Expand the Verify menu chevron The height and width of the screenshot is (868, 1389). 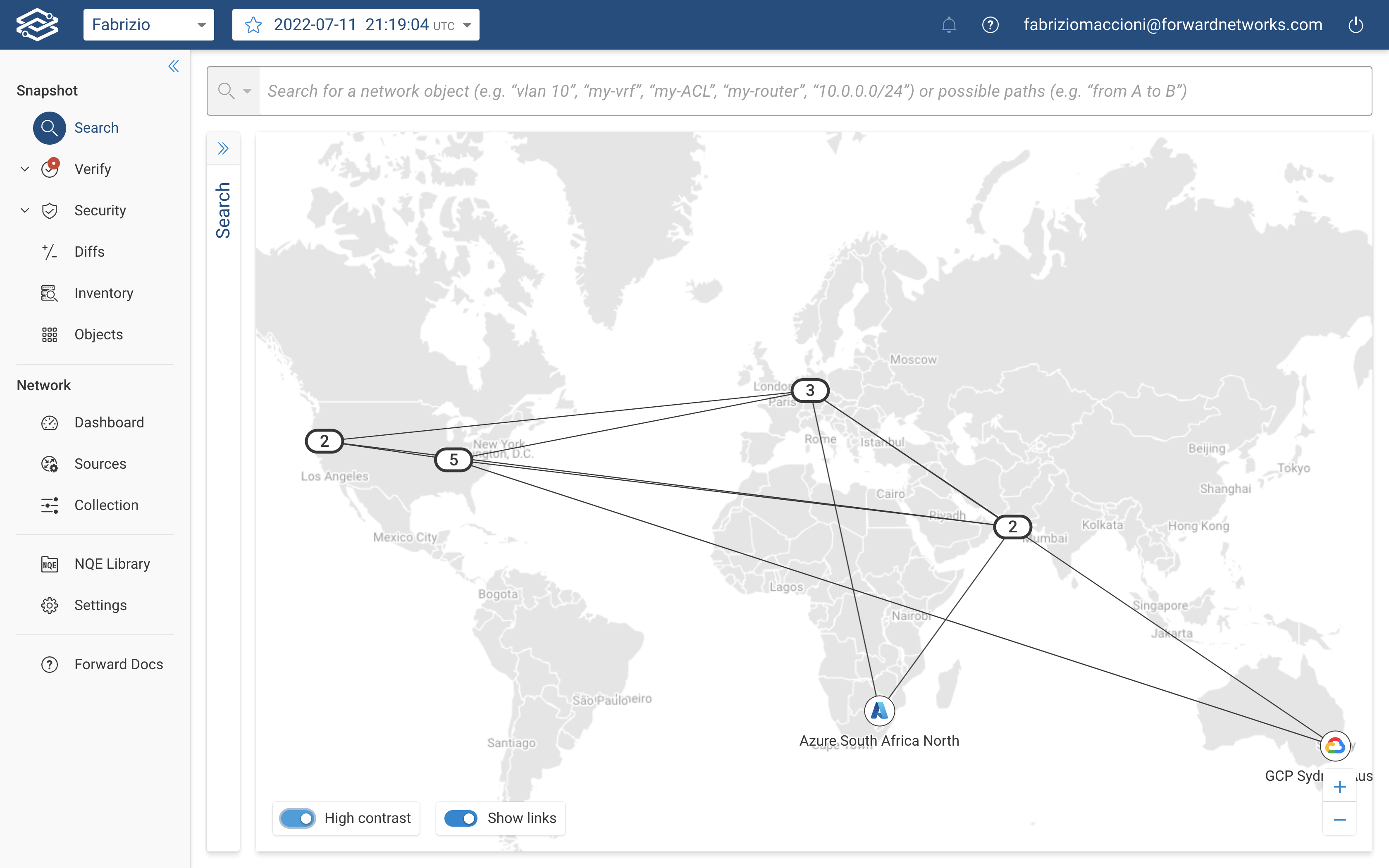point(25,169)
